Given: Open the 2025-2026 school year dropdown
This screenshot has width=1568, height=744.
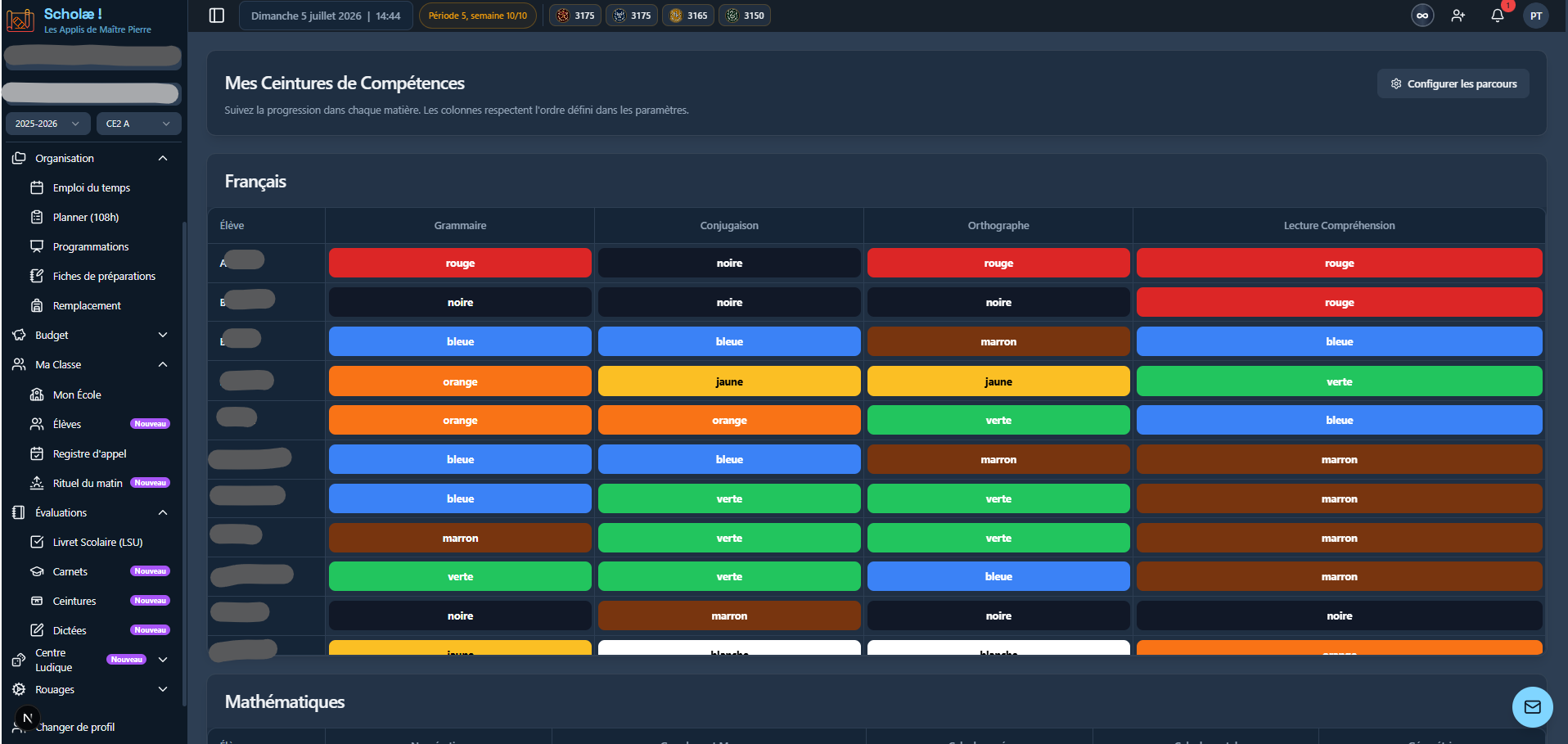Looking at the screenshot, I should click(x=47, y=124).
